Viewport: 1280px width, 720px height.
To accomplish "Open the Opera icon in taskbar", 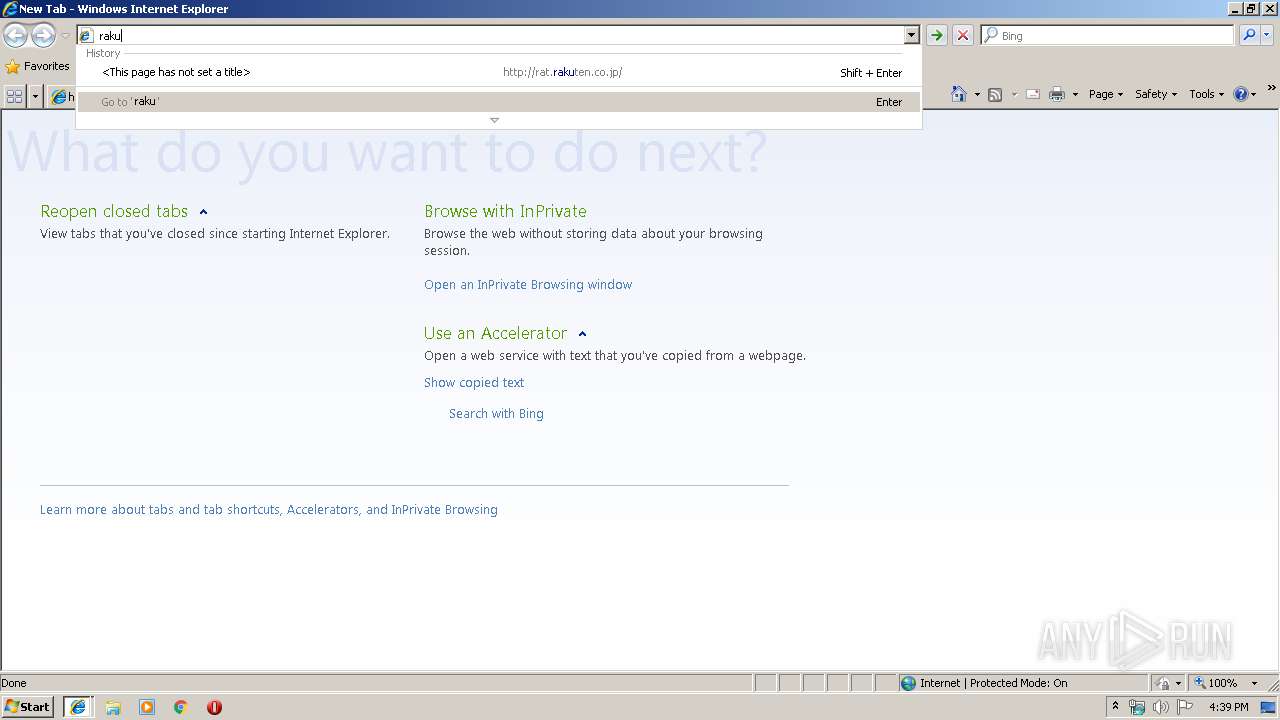I will pyautogui.click(x=214, y=707).
